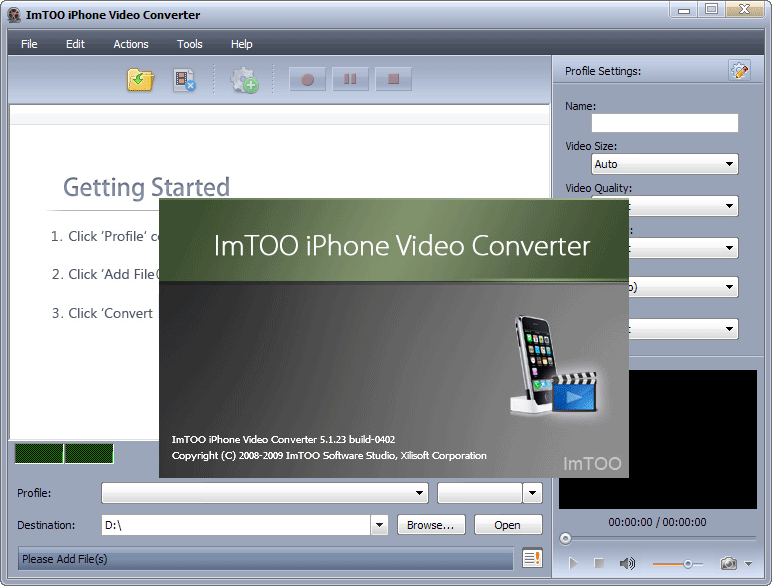
Task: Click the Browse... button
Action: pyautogui.click(x=430, y=525)
